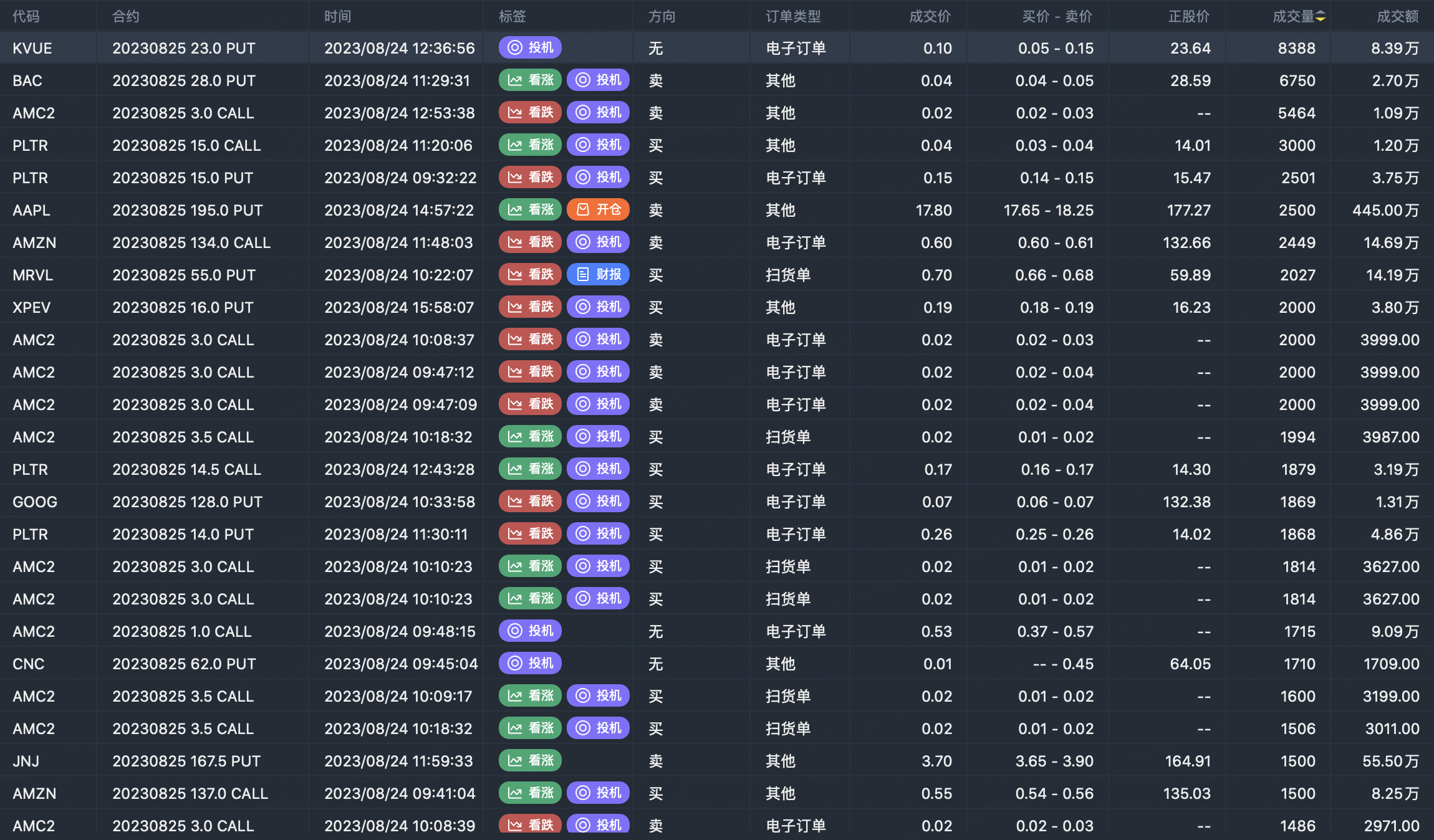The height and width of the screenshot is (840, 1434).
Task: Sort by the 成交量 column sort arrow
Action: pos(1321,17)
